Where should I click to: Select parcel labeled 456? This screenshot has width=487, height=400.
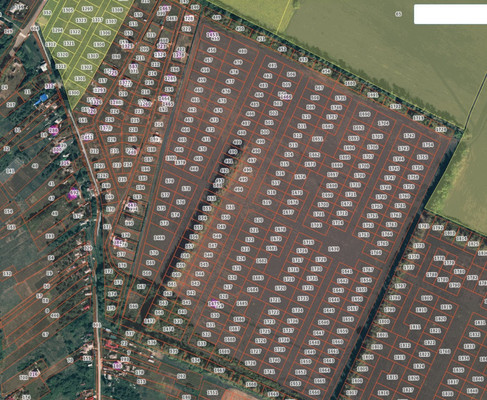click(212, 50)
